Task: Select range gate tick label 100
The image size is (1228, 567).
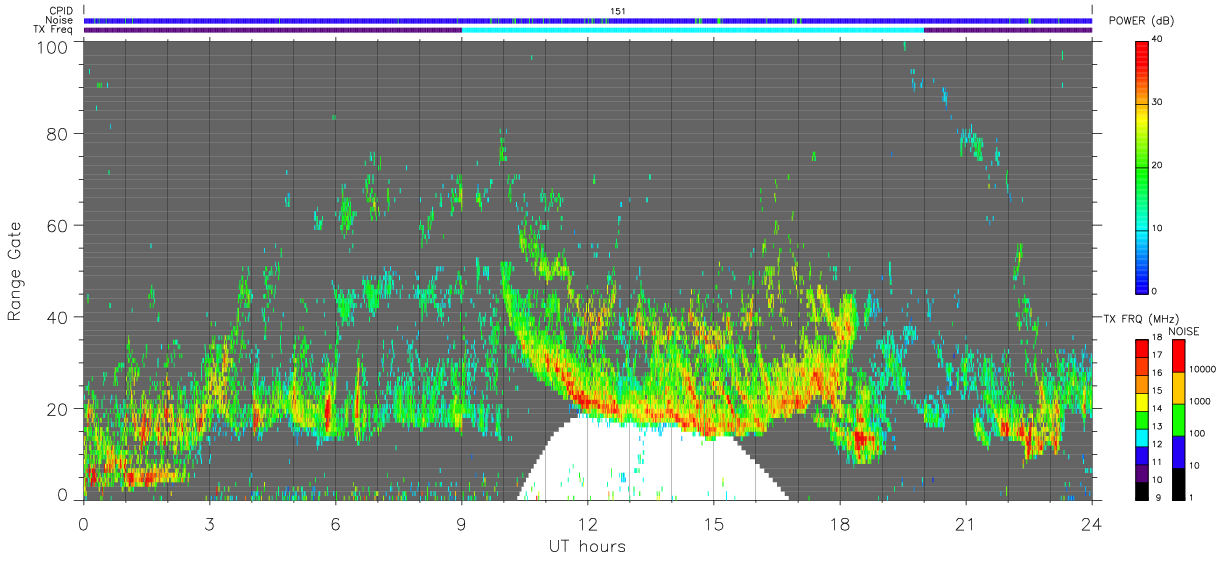Action: coord(52,47)
